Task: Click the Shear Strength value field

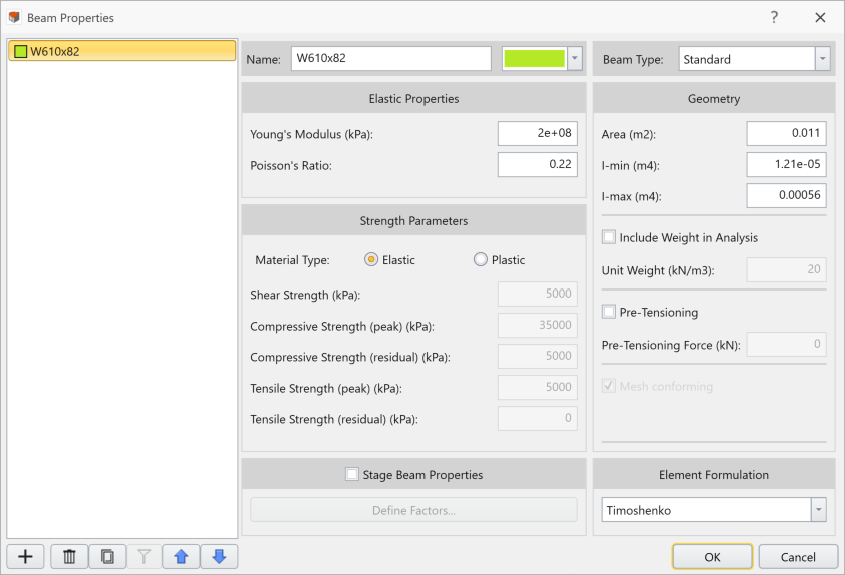Action: [x=538, y=294]
